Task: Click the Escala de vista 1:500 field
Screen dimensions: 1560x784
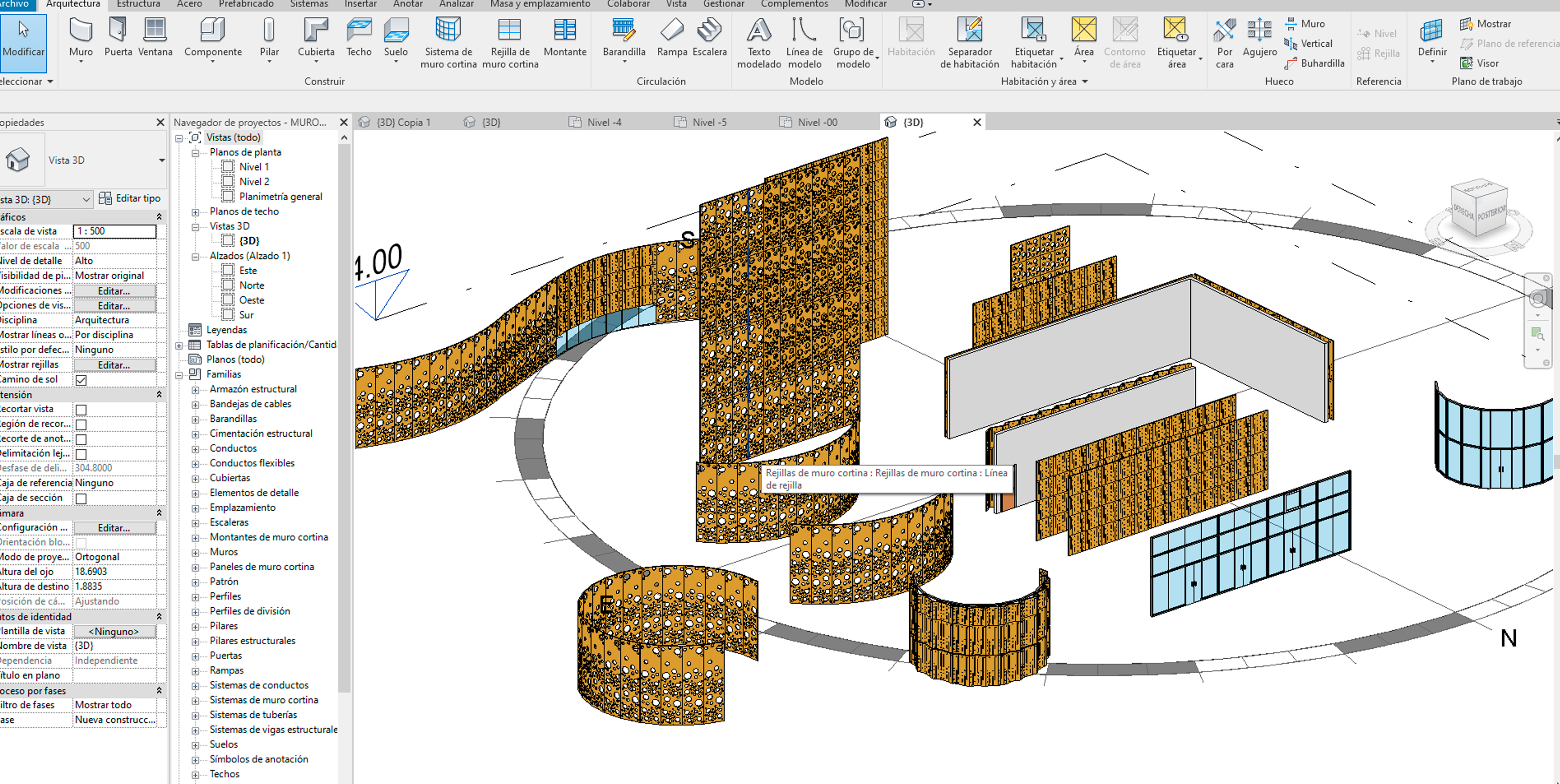Action: tap(115, 231)
